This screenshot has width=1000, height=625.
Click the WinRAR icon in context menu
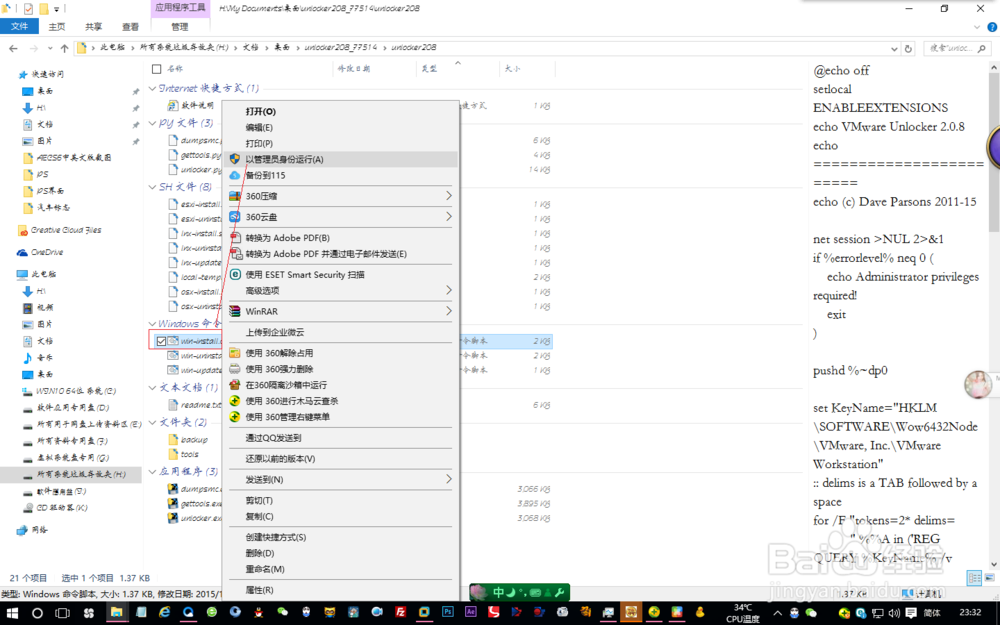pos(235,311)
